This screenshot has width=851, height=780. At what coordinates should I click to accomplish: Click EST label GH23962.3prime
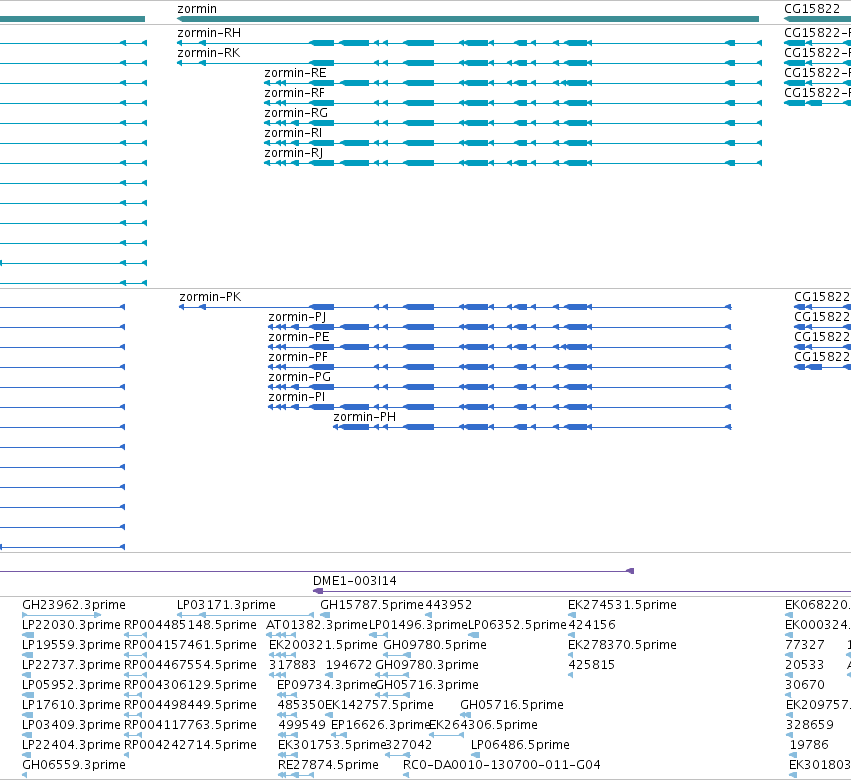tap(74, 605)
